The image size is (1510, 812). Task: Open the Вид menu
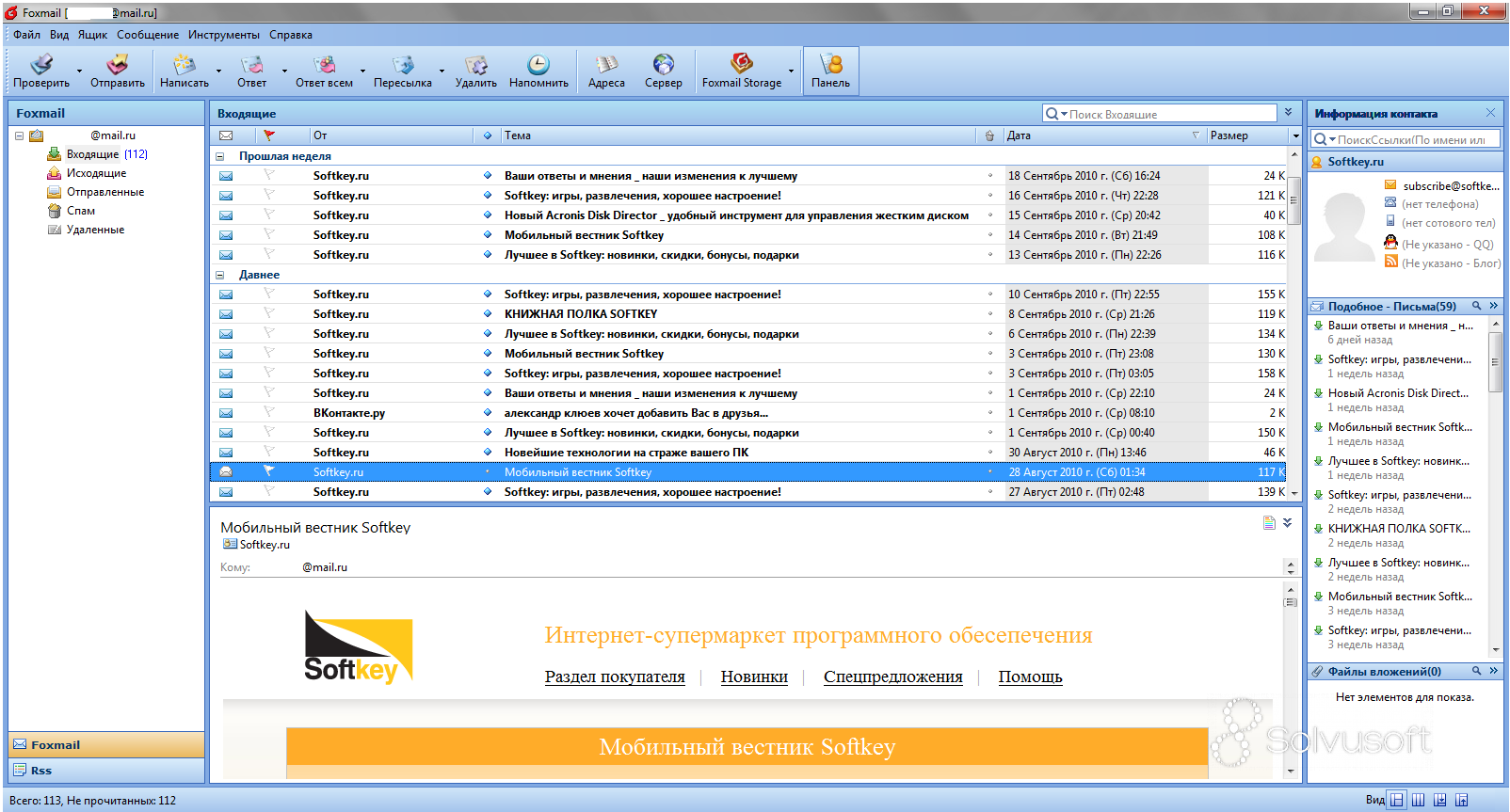click(59, 35)
